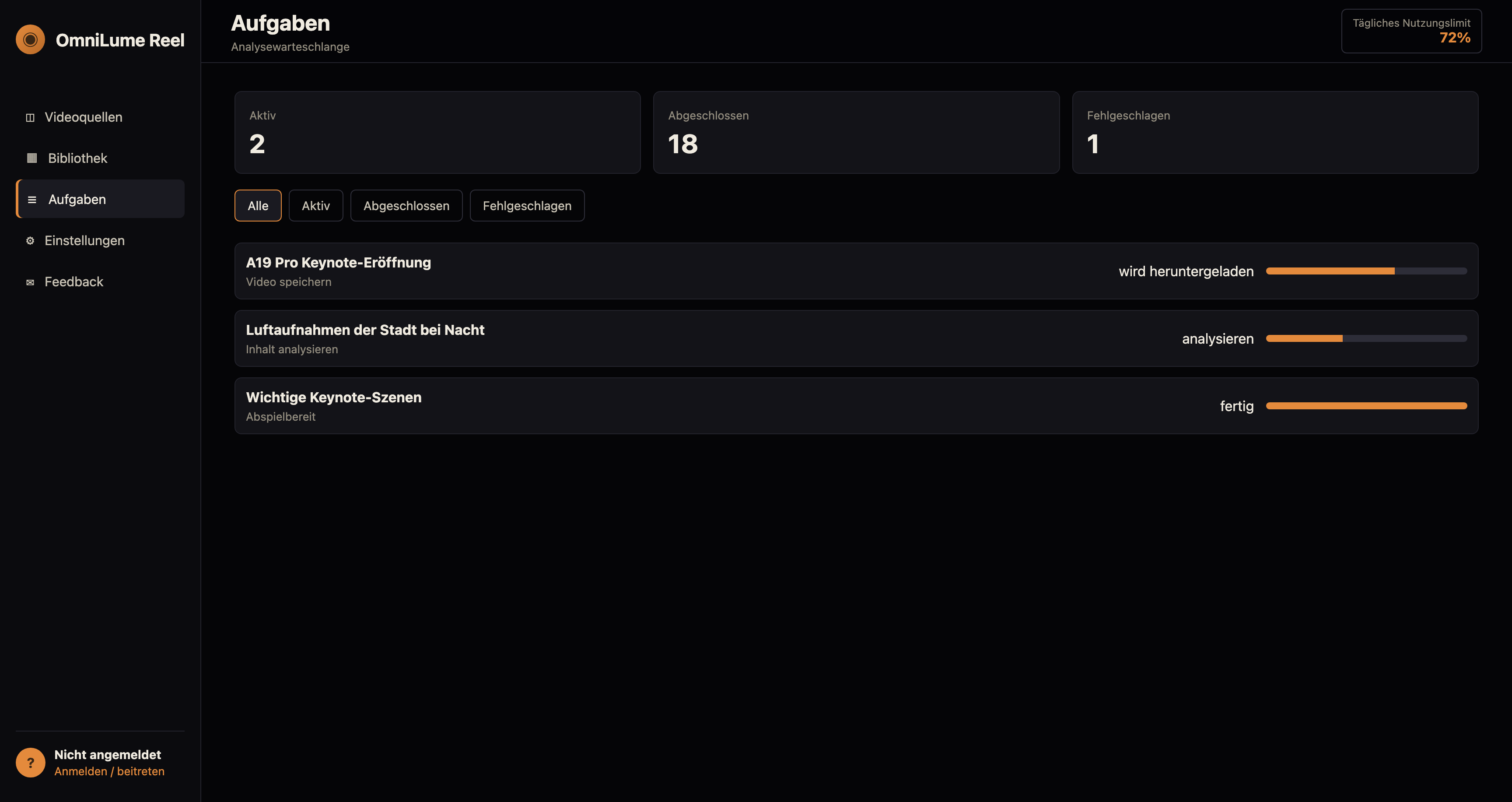Screen dimensions: 1512x802
Task: Click the Aktiv 2 summary card
Action: (x=437, y=132)
